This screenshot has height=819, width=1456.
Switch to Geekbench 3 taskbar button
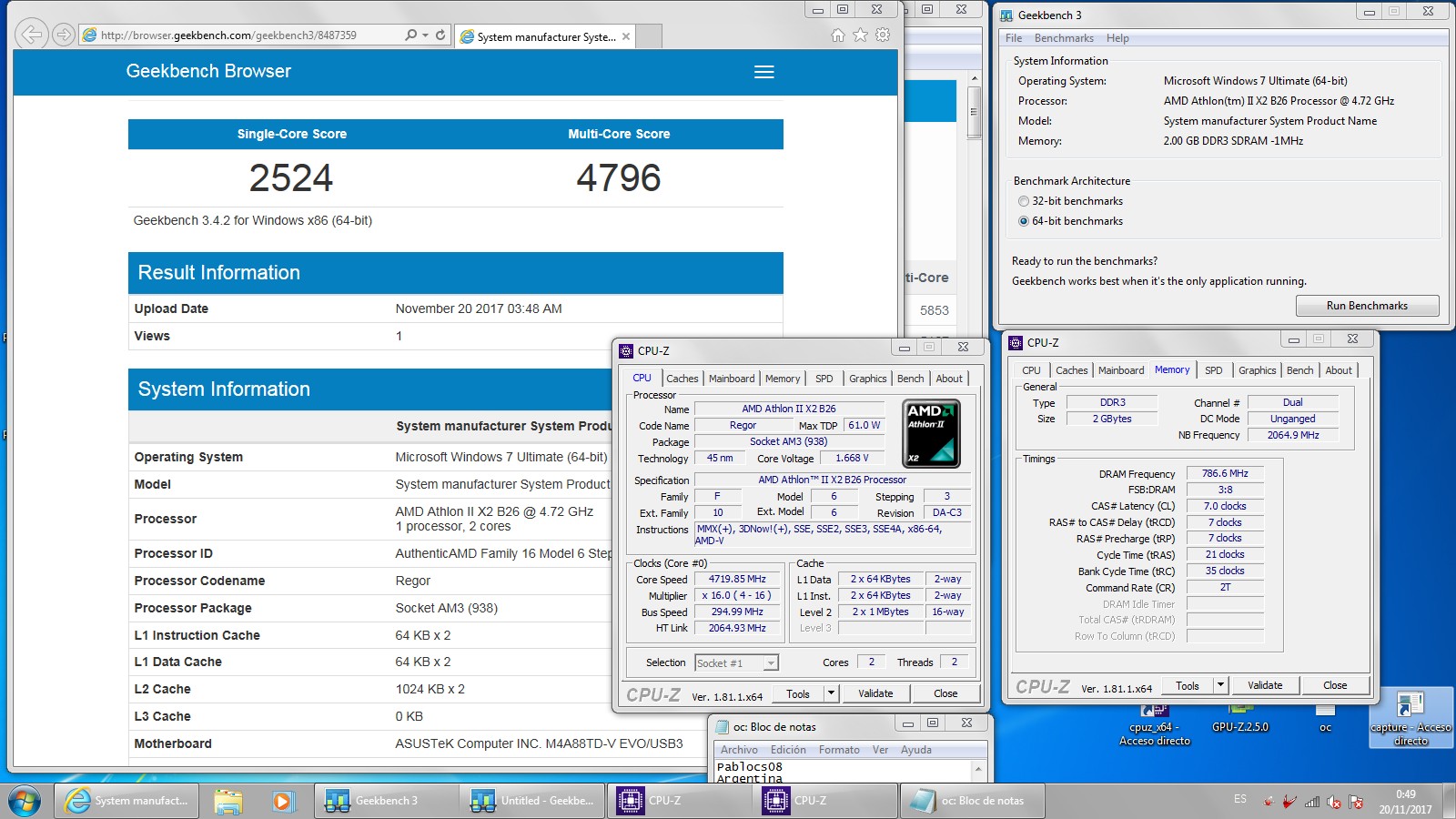click(x=386, y=801)
